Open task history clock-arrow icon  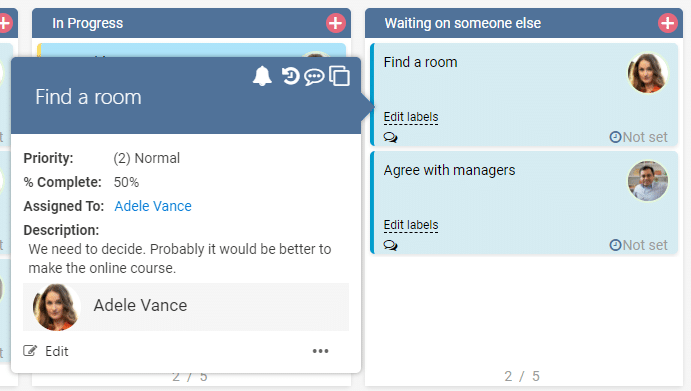click(290, 76)
